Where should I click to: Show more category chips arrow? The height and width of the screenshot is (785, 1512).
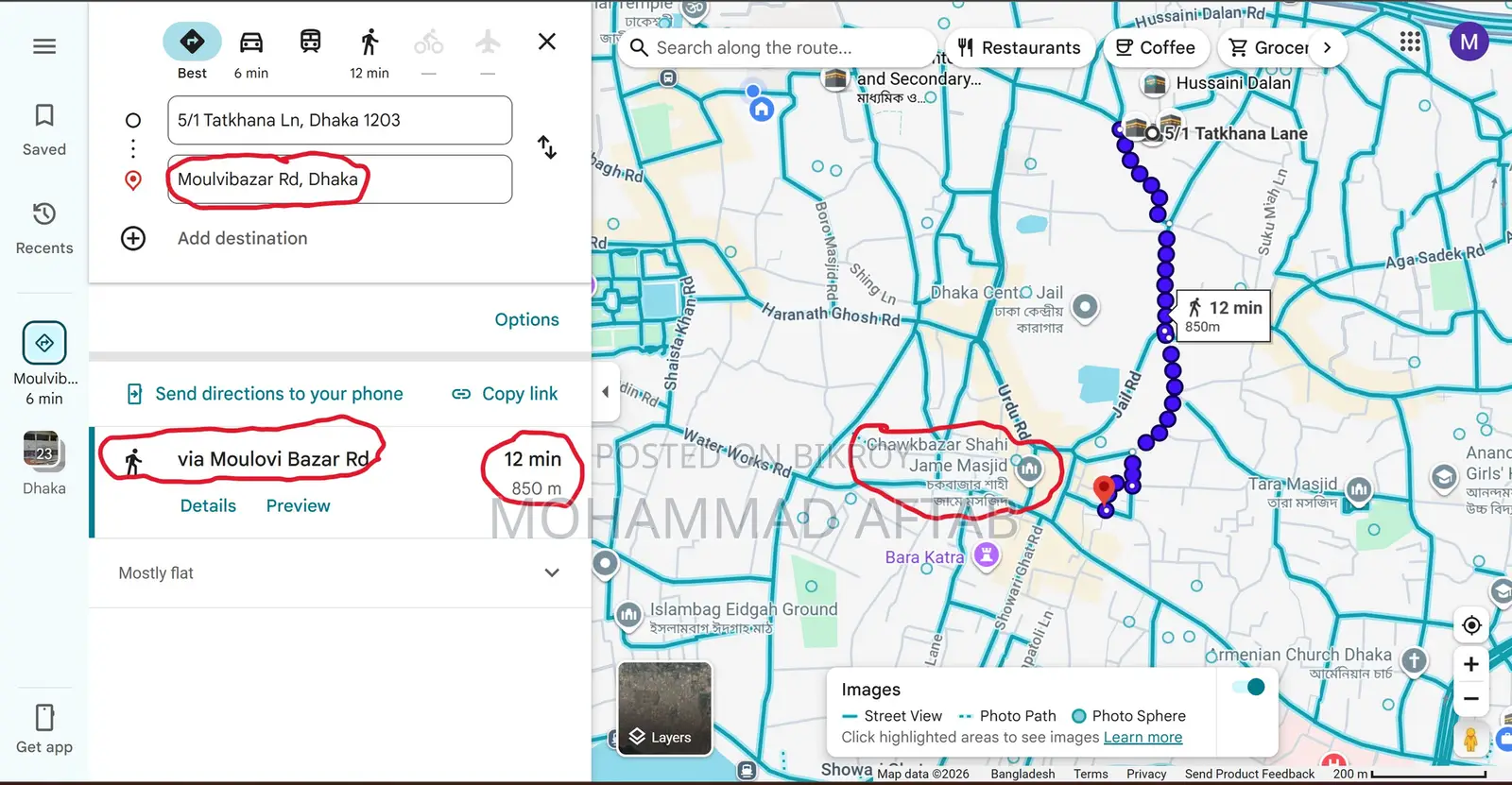click(x=1328, y=48)
